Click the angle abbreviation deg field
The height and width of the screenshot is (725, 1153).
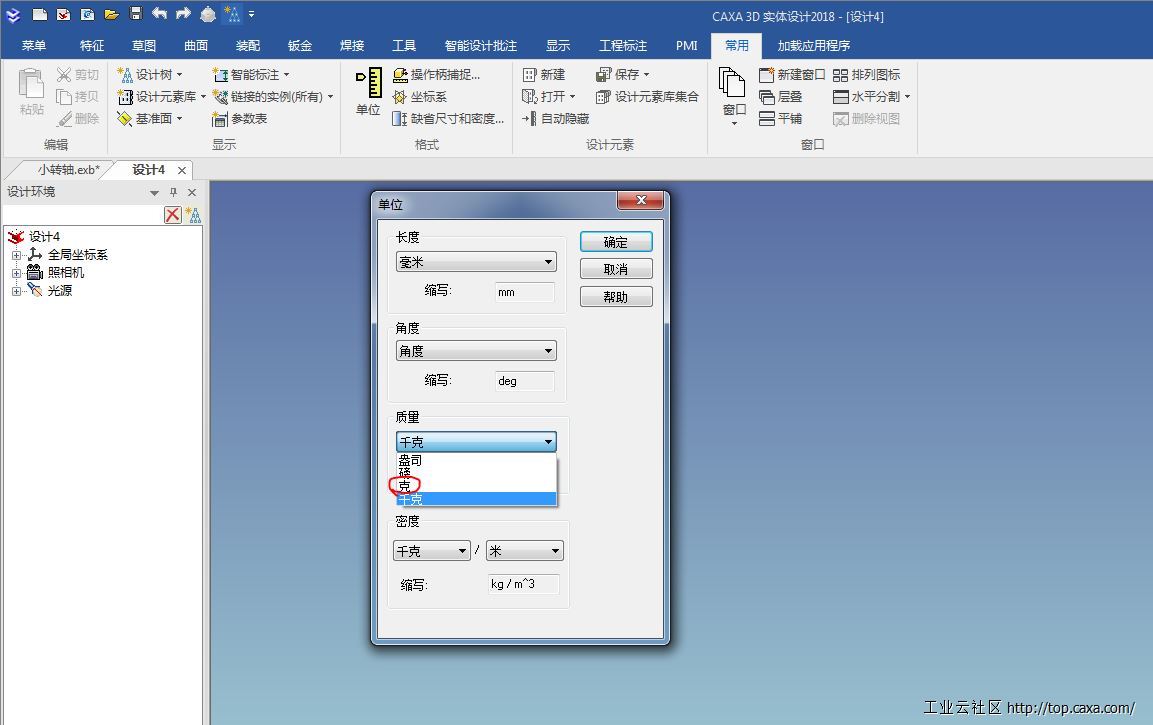pos(524,381)
